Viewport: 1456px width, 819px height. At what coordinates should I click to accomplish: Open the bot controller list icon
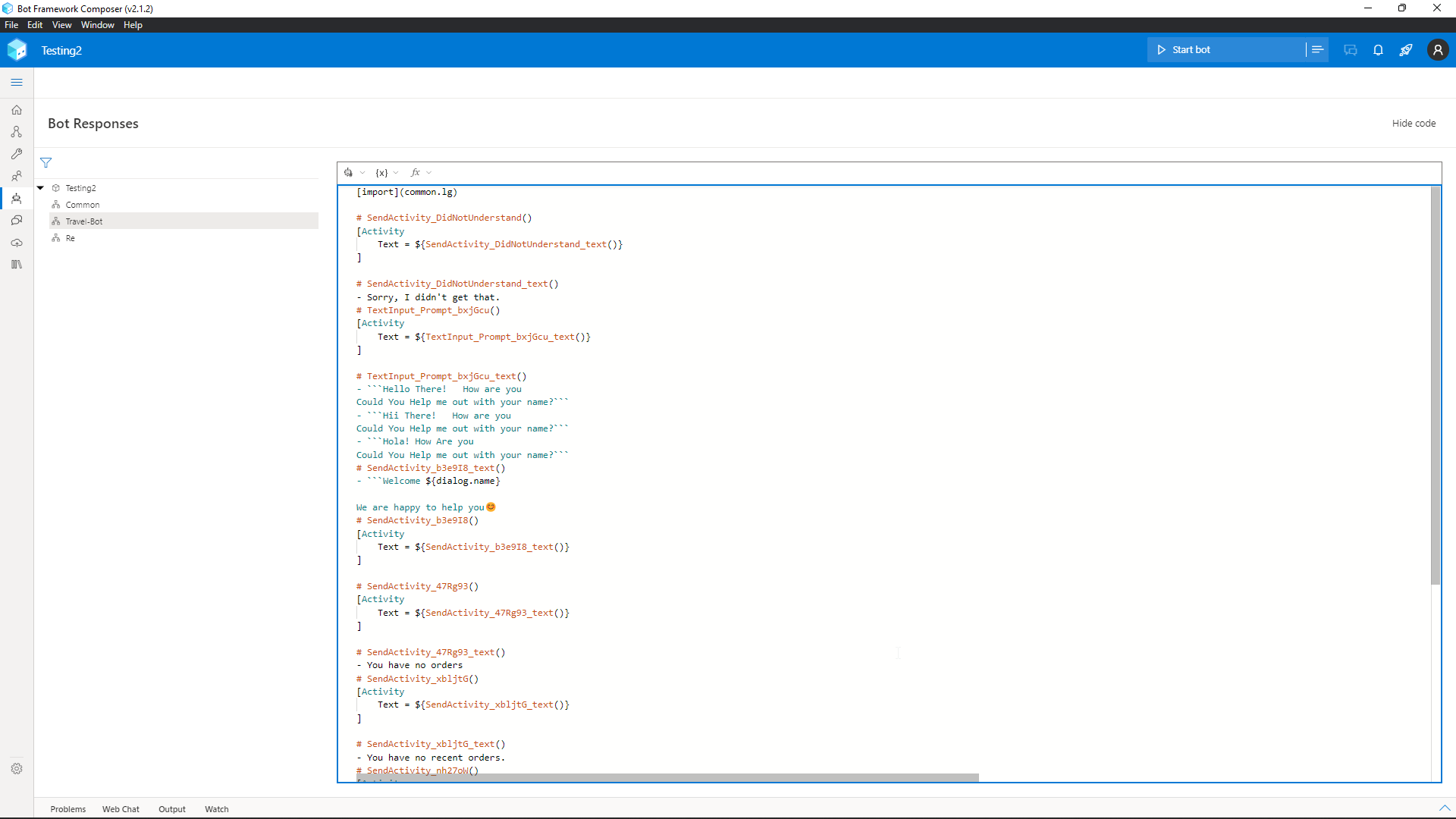point(1318,50)
